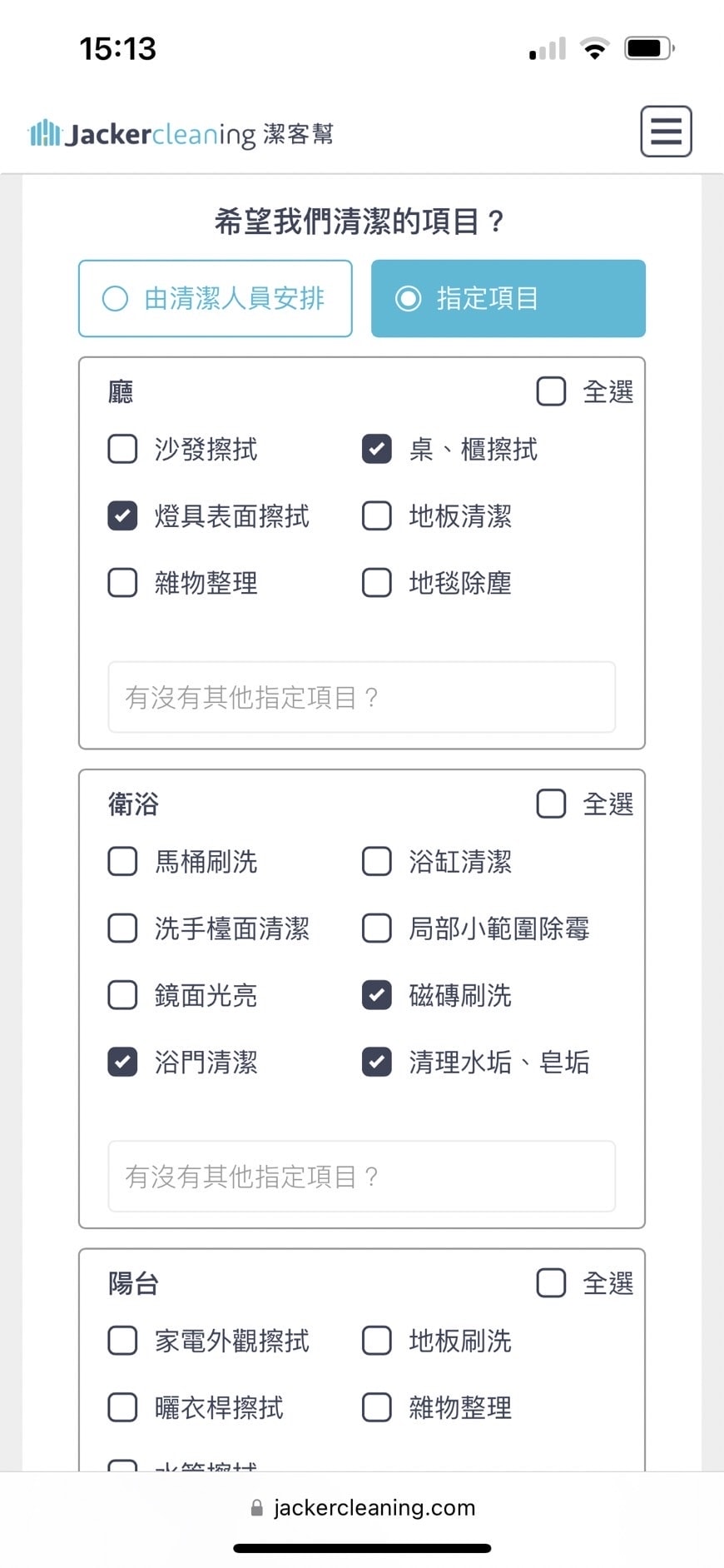This screenshot has height=1568, width=724.
Task: Check 全選 in the 衛浴 section
Action: click(x=551, y=804)
